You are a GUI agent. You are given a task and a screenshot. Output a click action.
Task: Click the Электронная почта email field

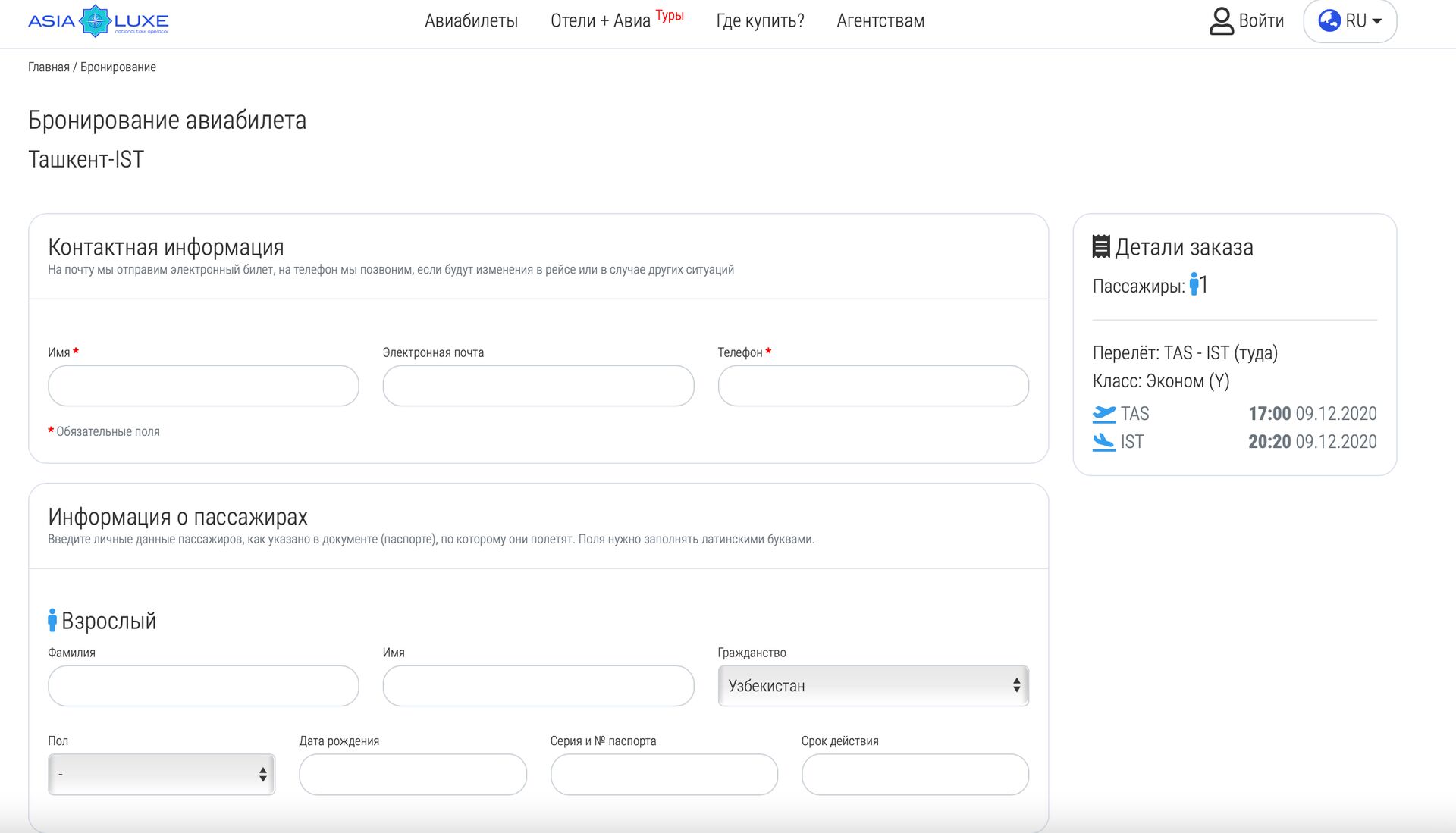pyautogui.click(x=538, y=386)
